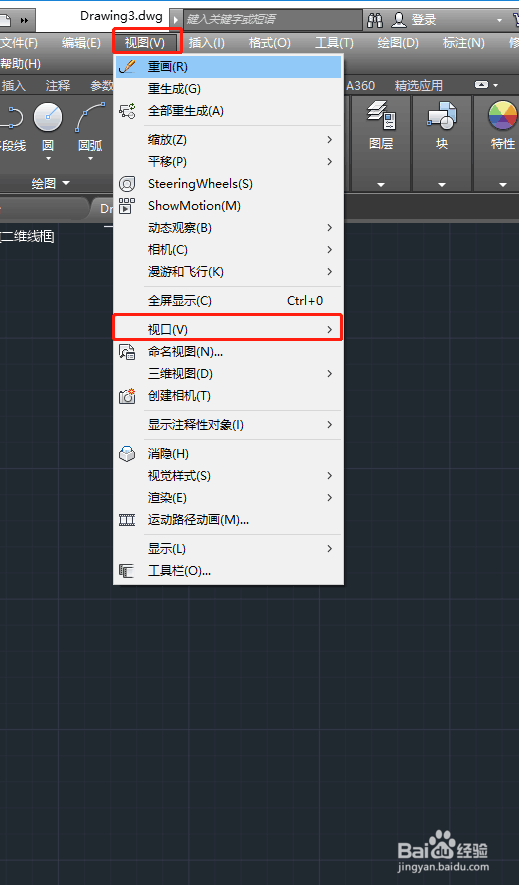Open the 视图(V) menu
Viewport: 519px width, 885px height.
pyautogui.click(x=145, y=43)
